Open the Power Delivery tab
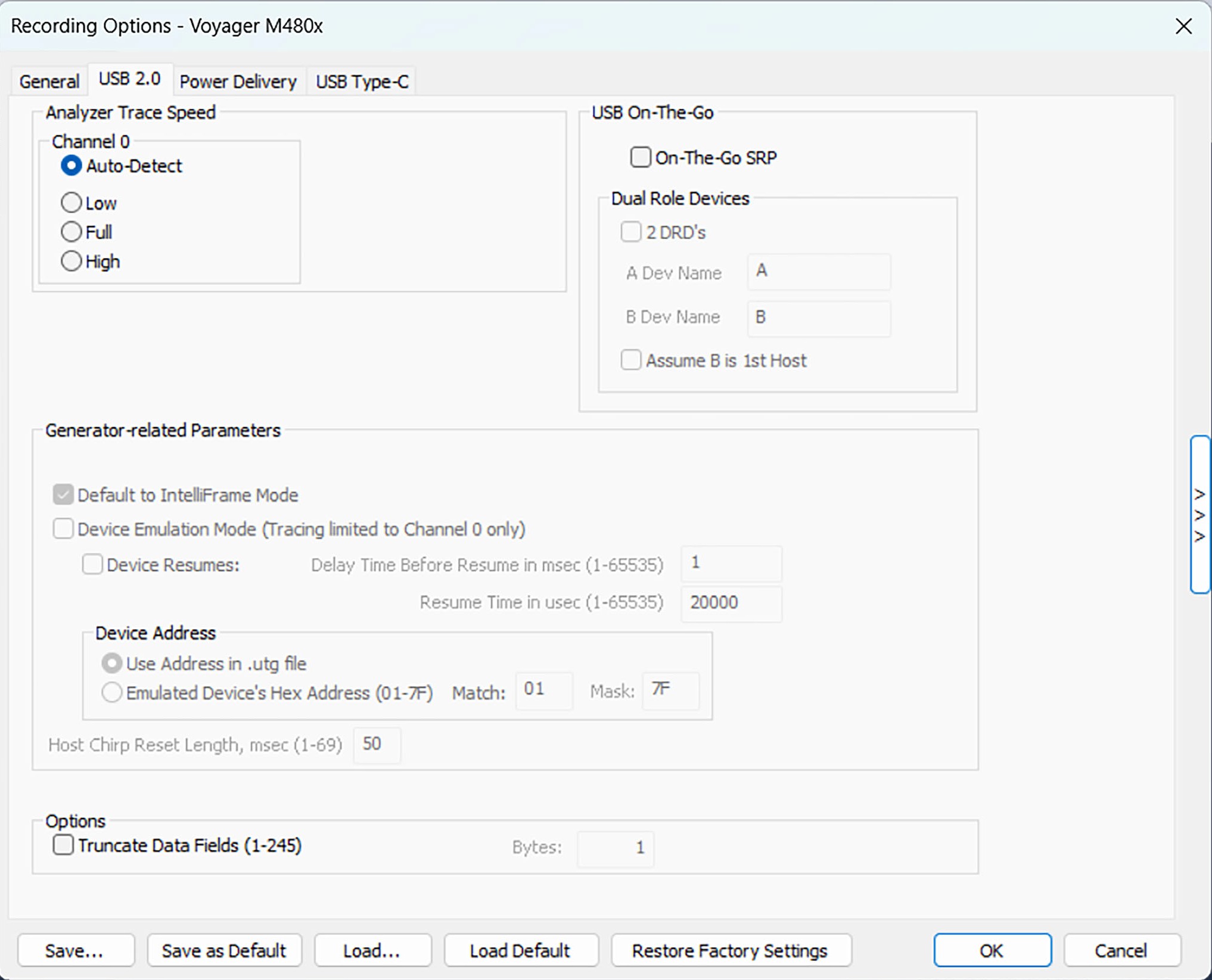The height and width of the screenshot is (980, 1212). click(x=238, y=81)
